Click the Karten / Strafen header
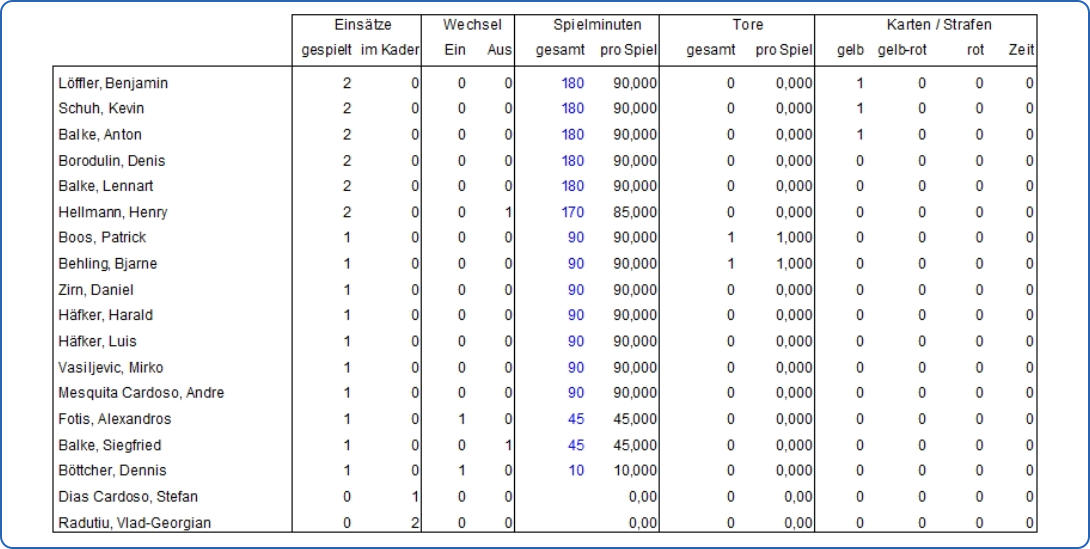This screenshot has width=1090, height=549. (x=939, y=25)
